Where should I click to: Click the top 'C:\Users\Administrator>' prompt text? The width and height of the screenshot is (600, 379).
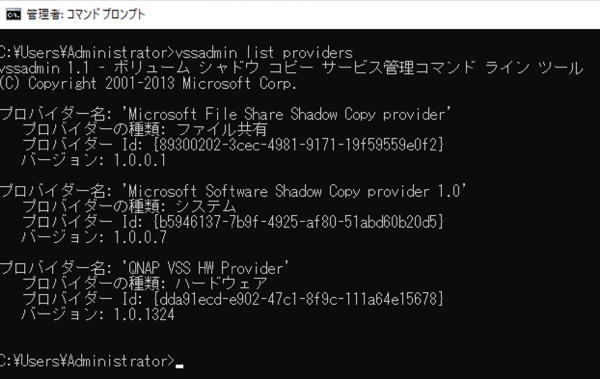tap(87, 52)
